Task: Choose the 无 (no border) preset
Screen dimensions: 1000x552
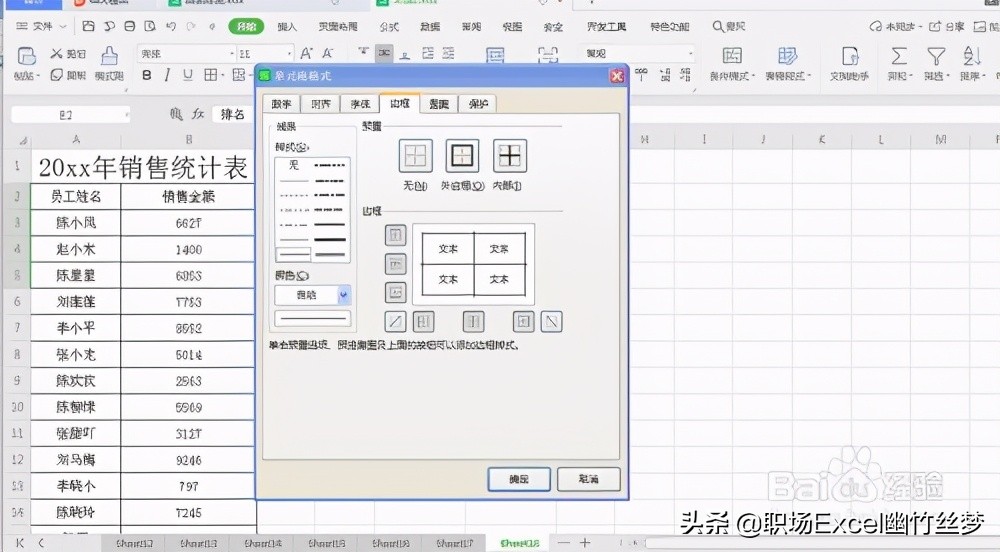Action: 415,156
